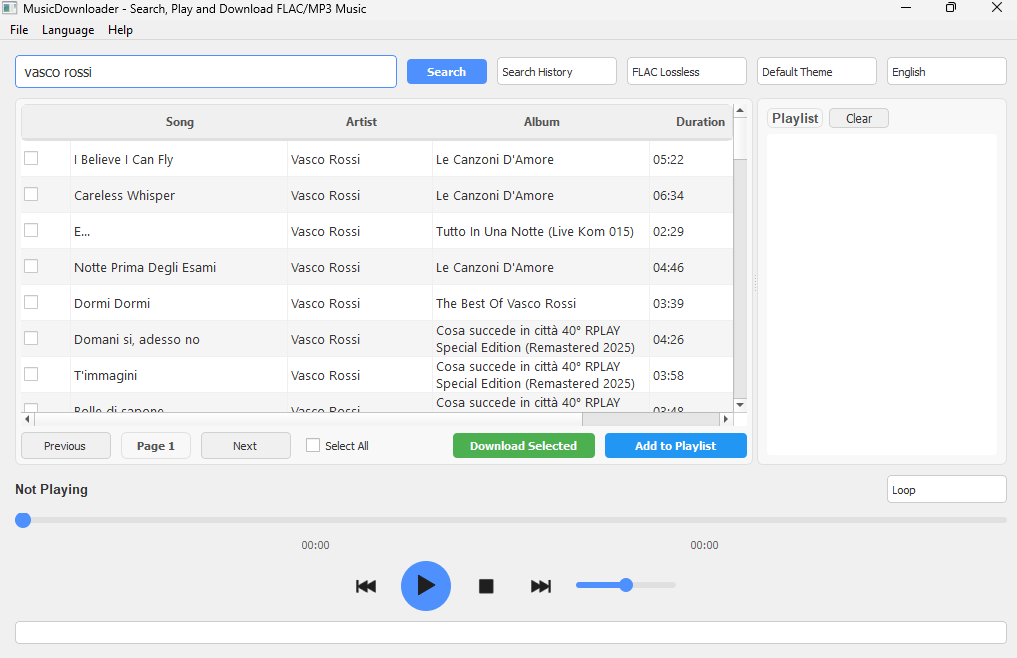
Task: Minimize the MusicDownloader window
Action: click(x=906, y=8)
